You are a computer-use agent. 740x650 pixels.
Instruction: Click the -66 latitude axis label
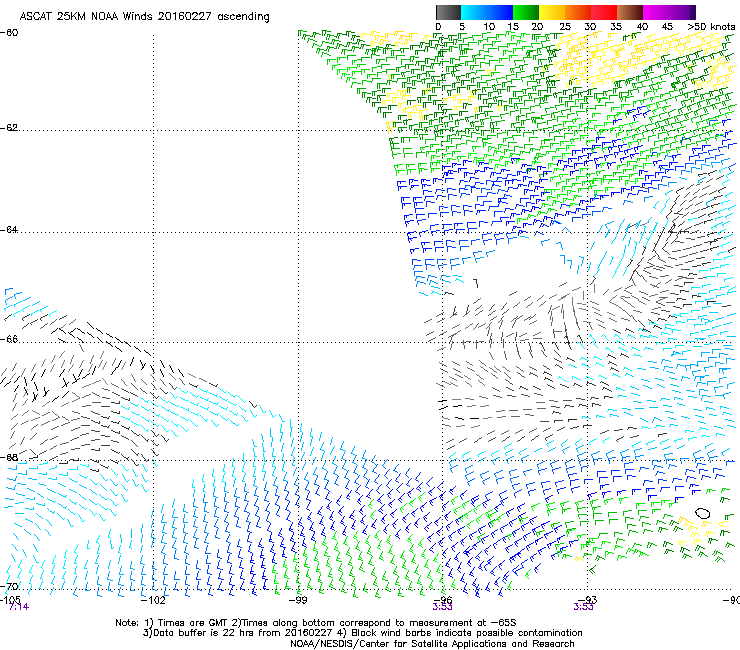[x=9, y=339]
